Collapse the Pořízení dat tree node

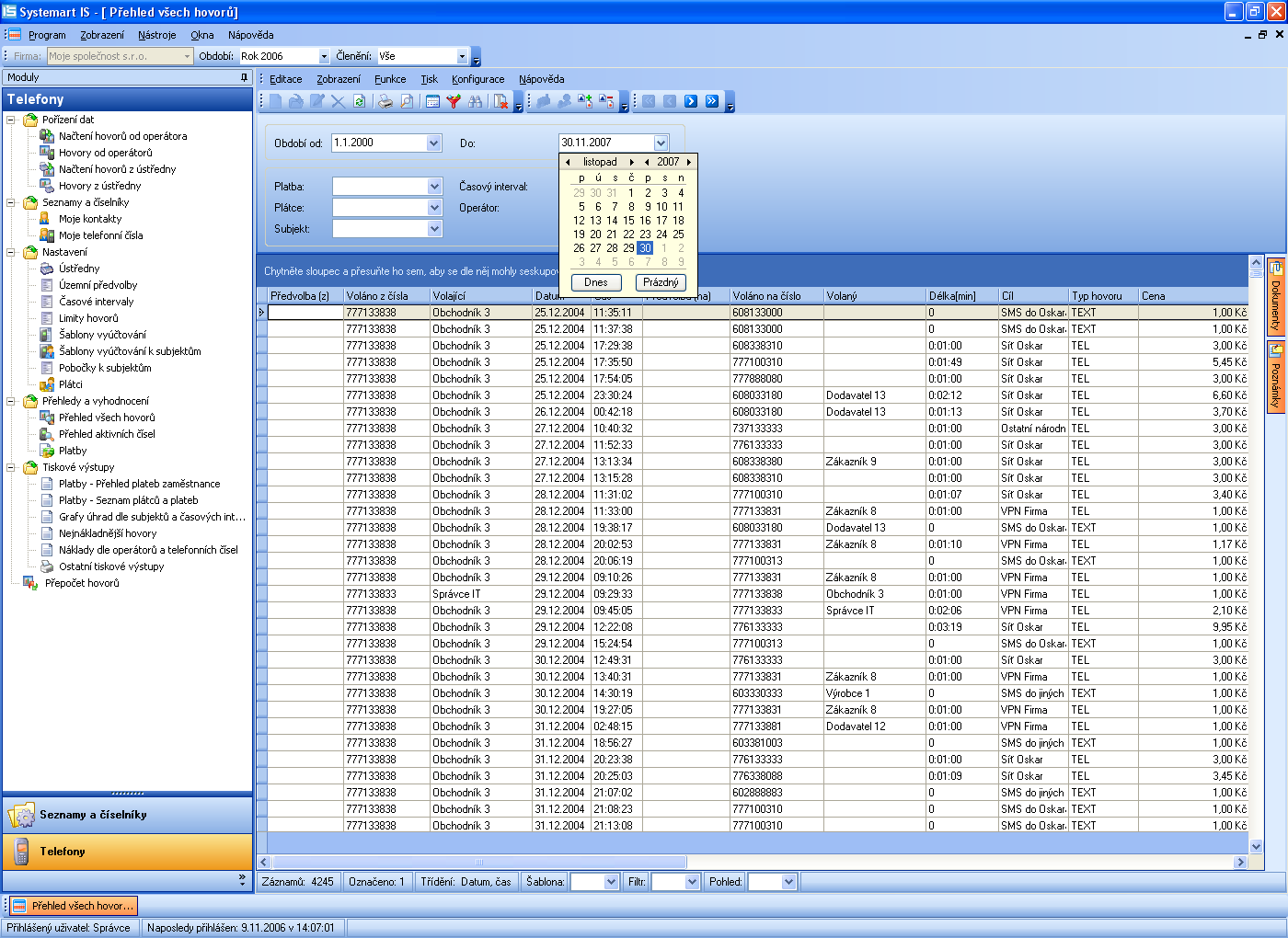click(11, 120)
